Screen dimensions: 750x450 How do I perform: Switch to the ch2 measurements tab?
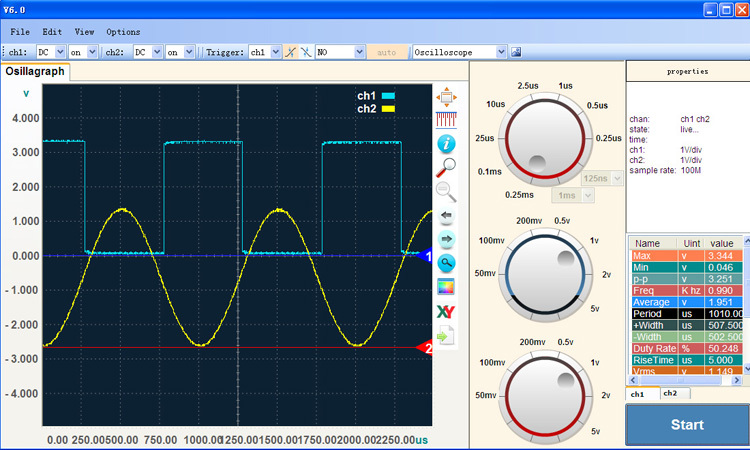tap(669, 394)
